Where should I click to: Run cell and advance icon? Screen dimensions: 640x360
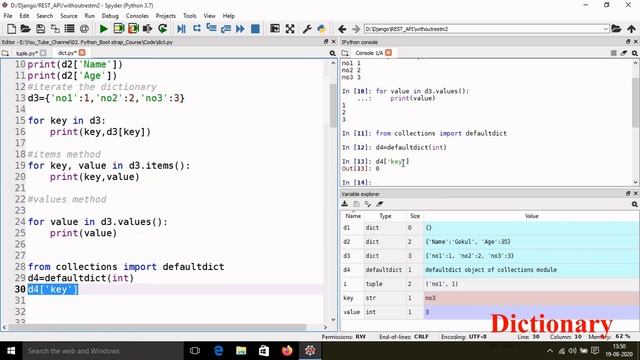133,29
